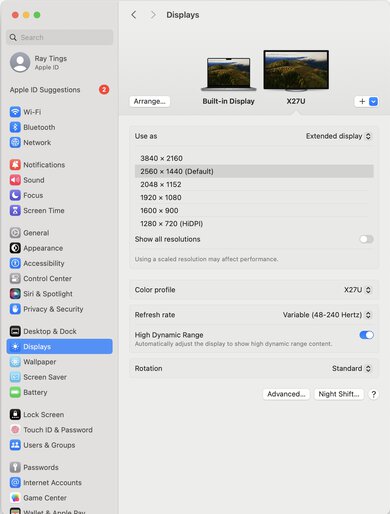Select the Network globe icon
Image resolution: width=390 pixels, height=514 pixels.
[x=15, y=142]
